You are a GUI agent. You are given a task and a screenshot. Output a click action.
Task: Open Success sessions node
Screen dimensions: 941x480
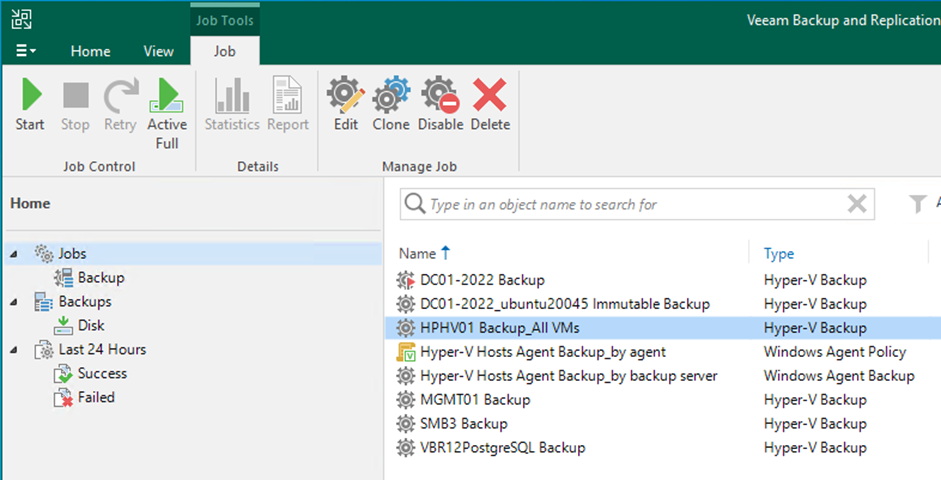[x=102, y=374]
